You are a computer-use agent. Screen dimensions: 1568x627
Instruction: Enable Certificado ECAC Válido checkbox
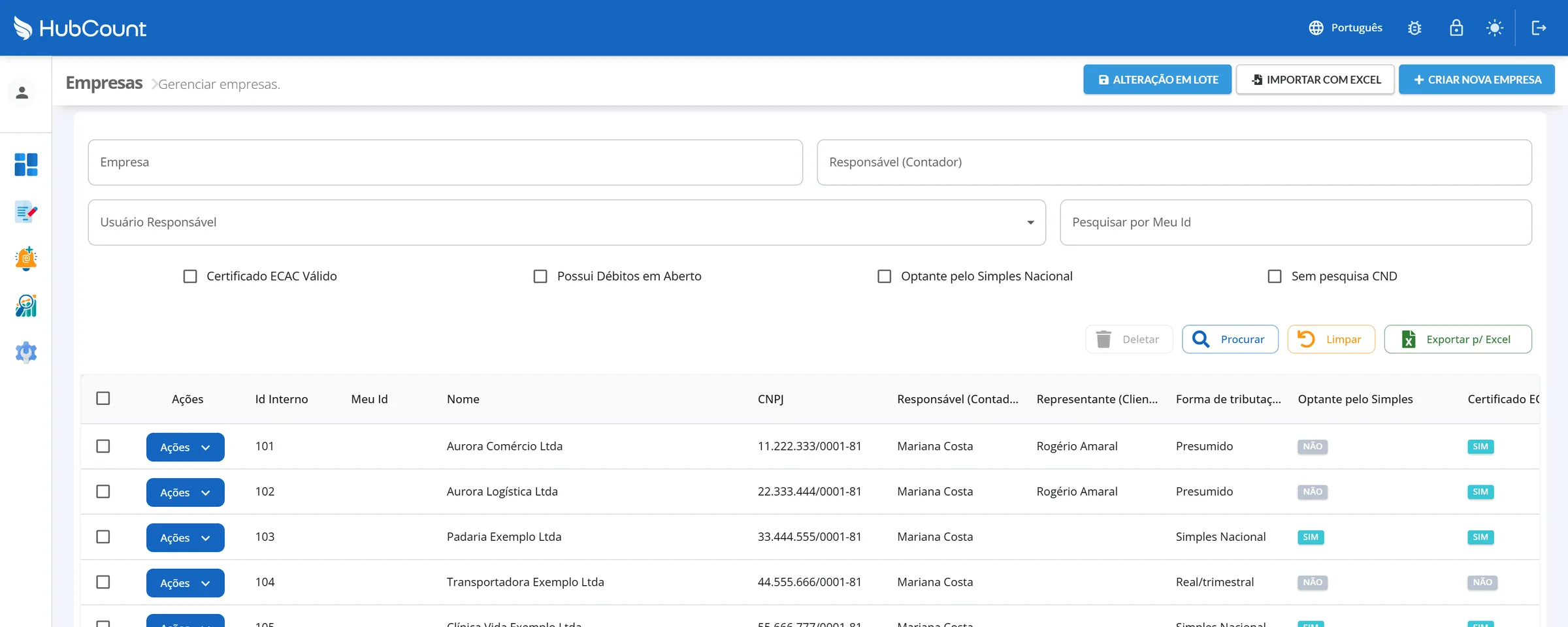click(190, 276)
